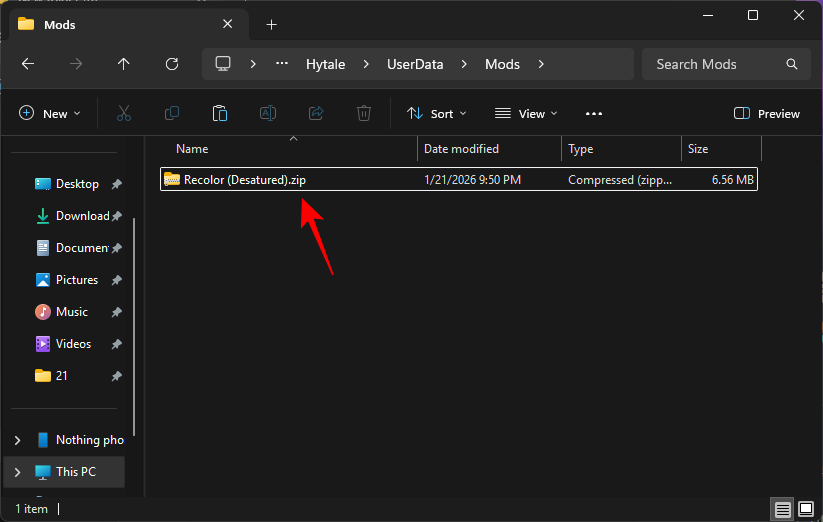Screen dimensions: 823x522
Task: Click the Delete trash icon
Action: [x=364, y=114]
